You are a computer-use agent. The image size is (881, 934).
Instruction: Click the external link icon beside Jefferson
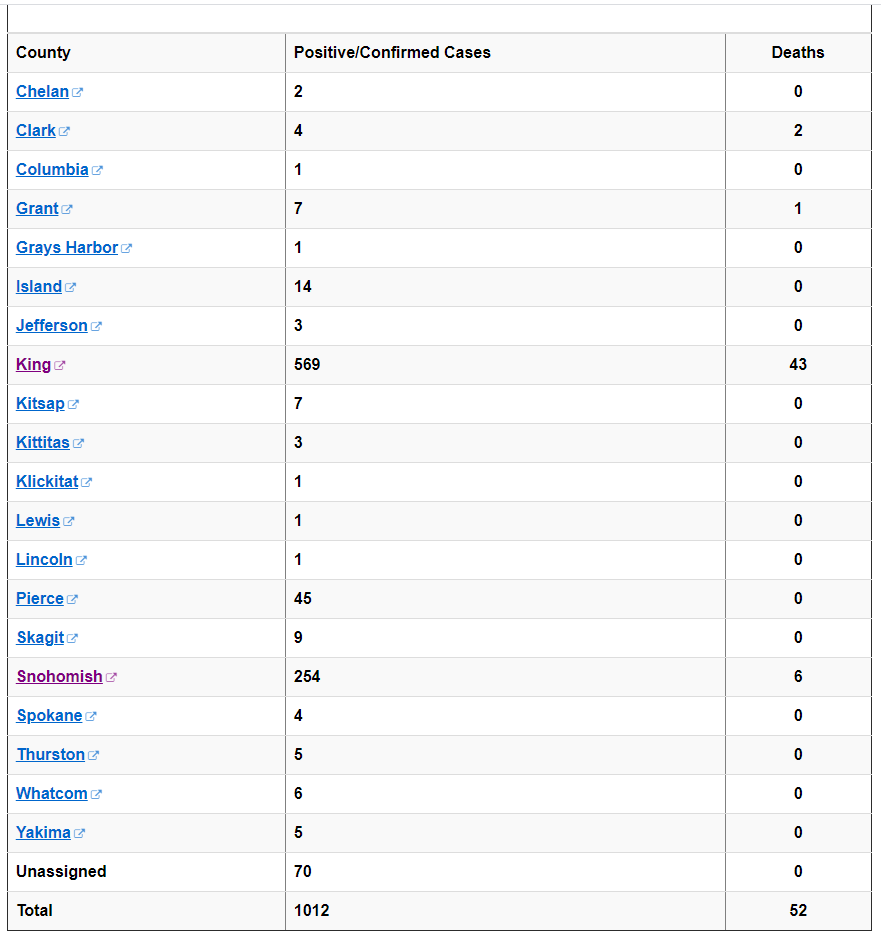[x=96, y=326]
